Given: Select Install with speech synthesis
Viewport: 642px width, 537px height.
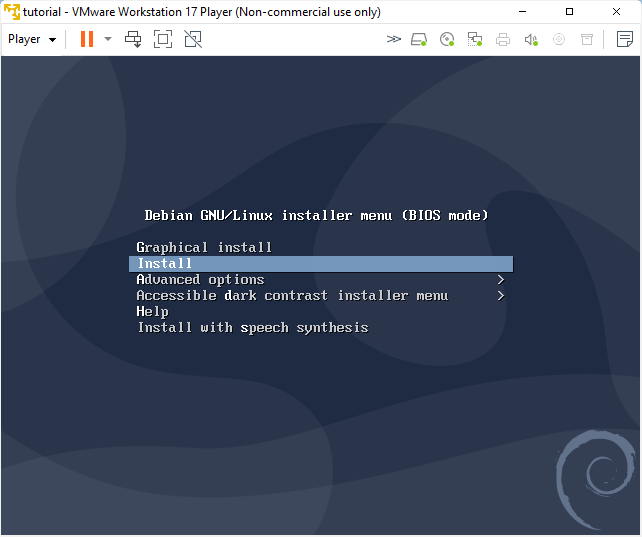Looking at the screenshot, I should point(253,328).
